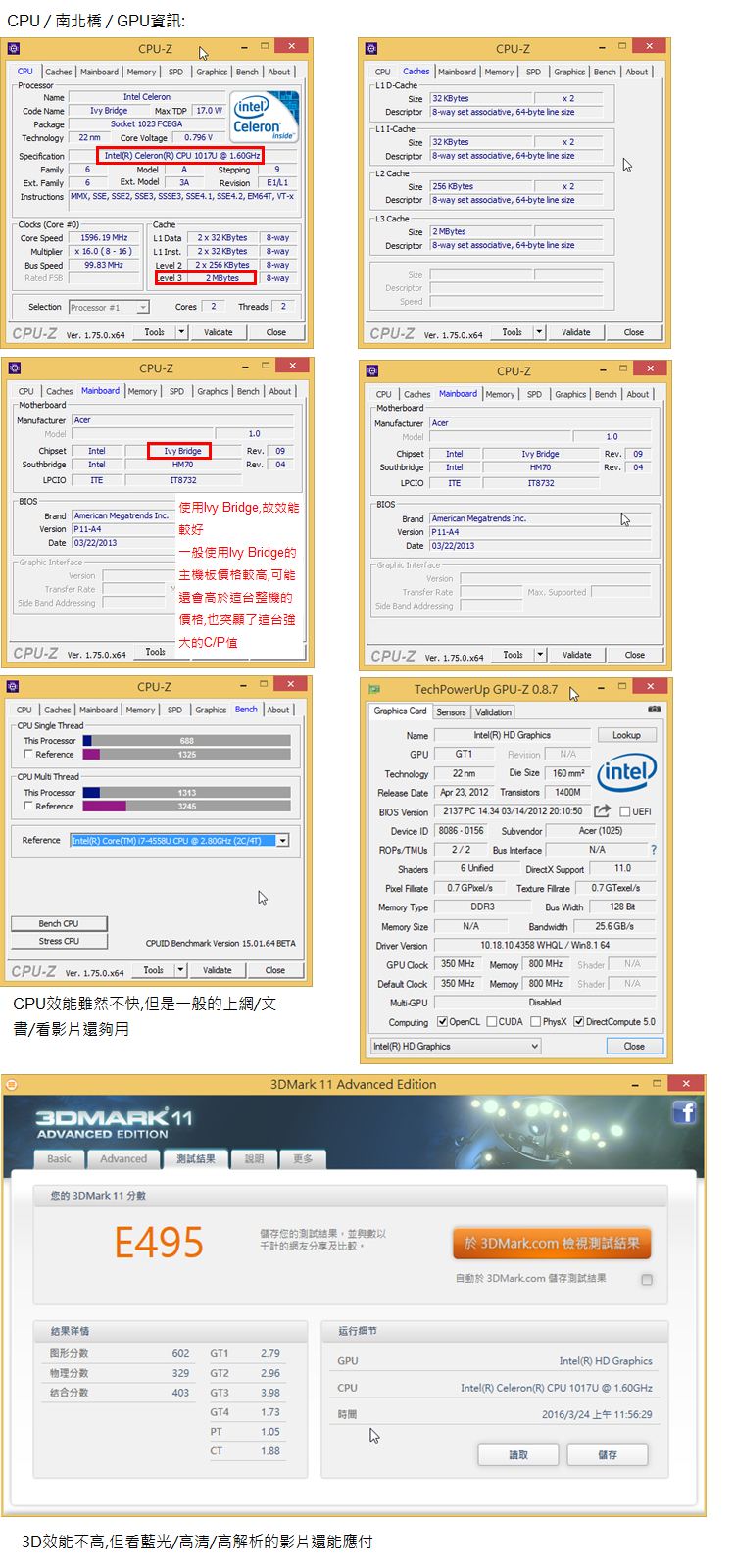Click the Specification field Celeron 1017U in CPU-Z

coord(181,156)
